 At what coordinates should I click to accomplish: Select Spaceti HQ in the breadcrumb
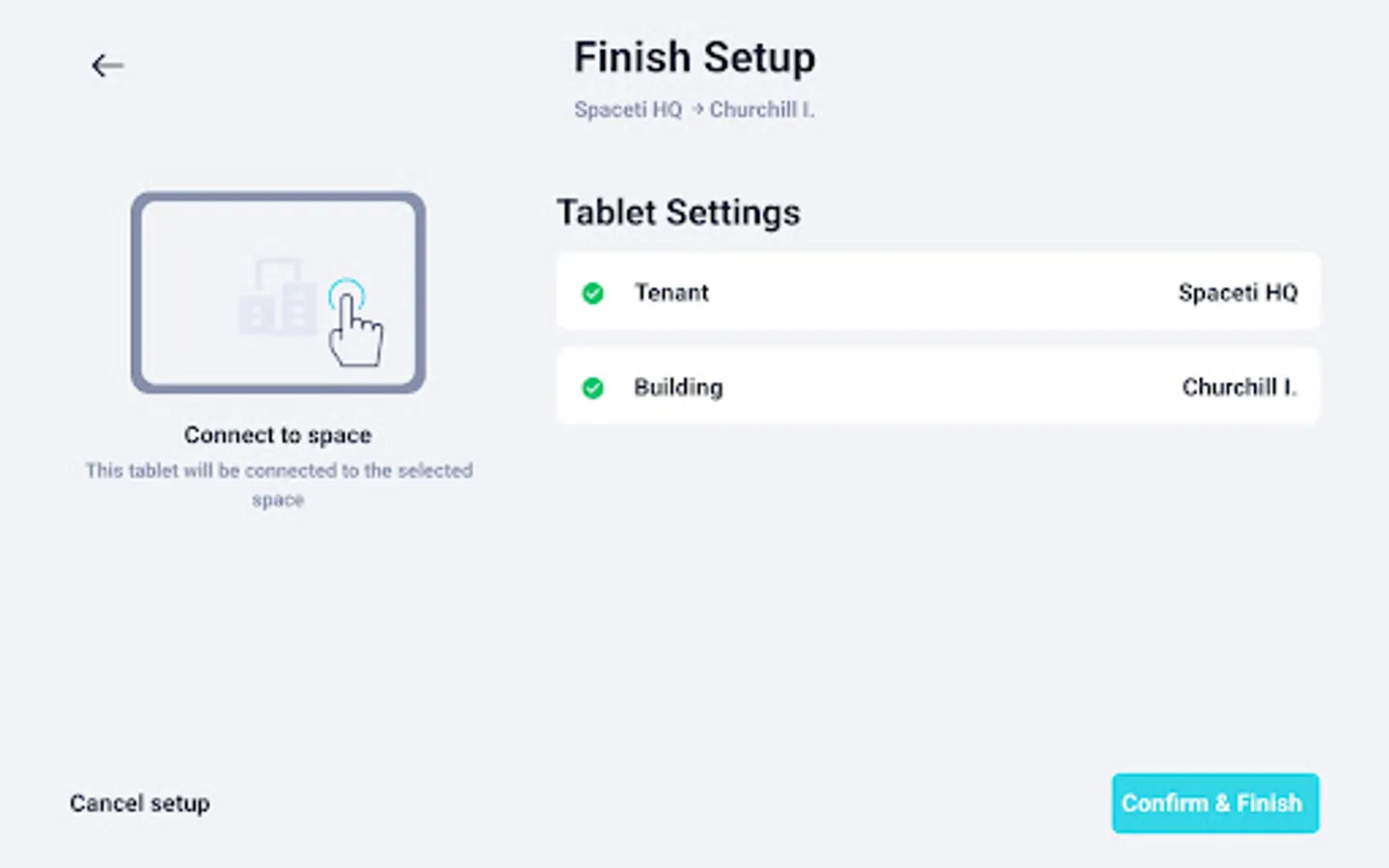tap(628, 110)
